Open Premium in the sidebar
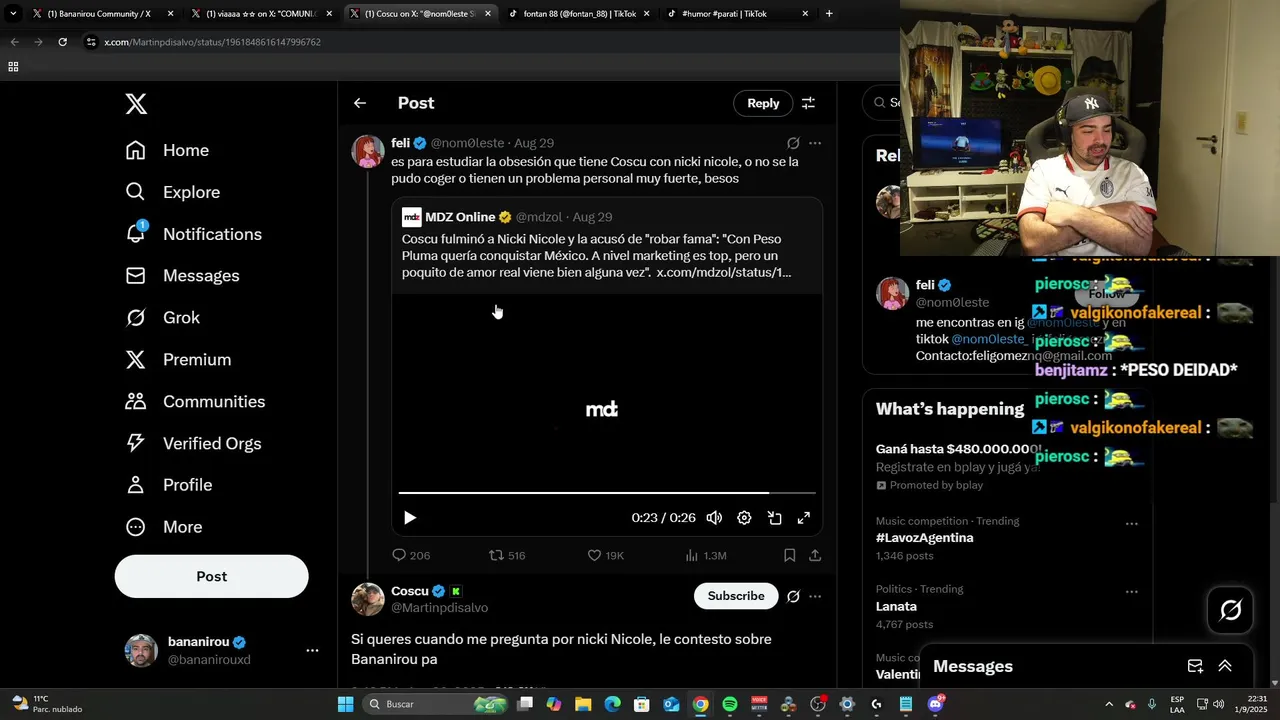This screenshot has width=1280, height=720. [x=177, y=360]
